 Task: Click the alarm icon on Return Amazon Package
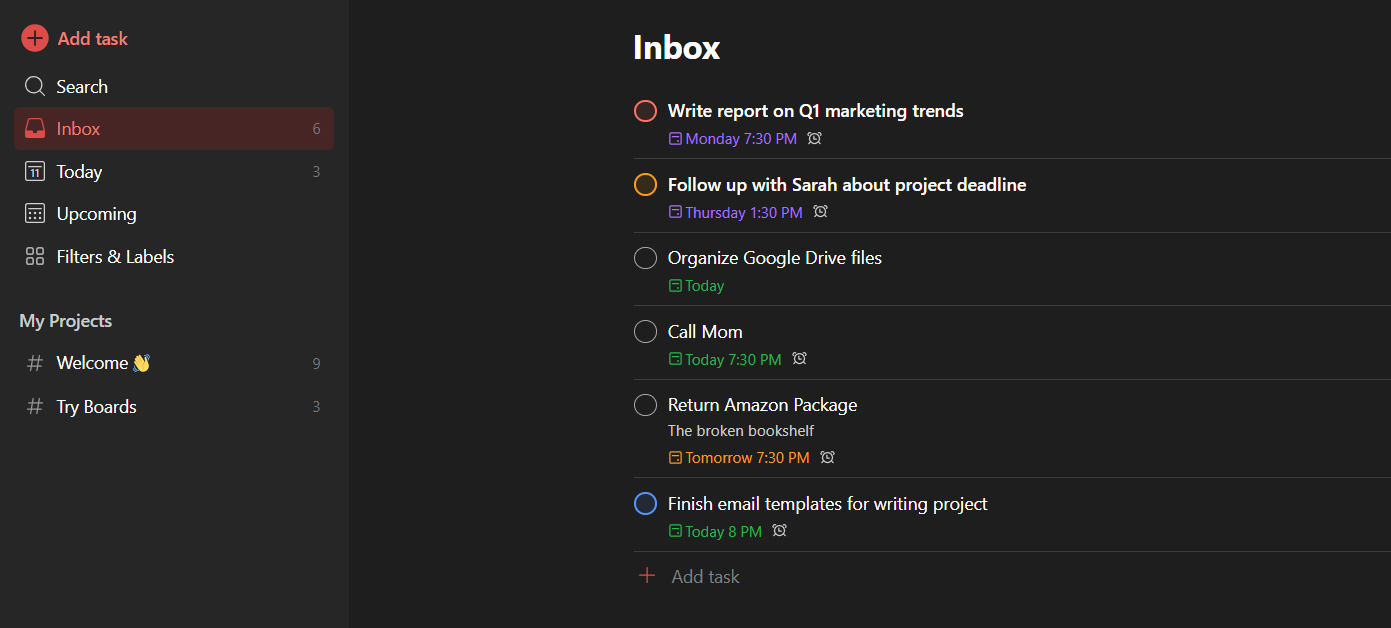[827, 457]
